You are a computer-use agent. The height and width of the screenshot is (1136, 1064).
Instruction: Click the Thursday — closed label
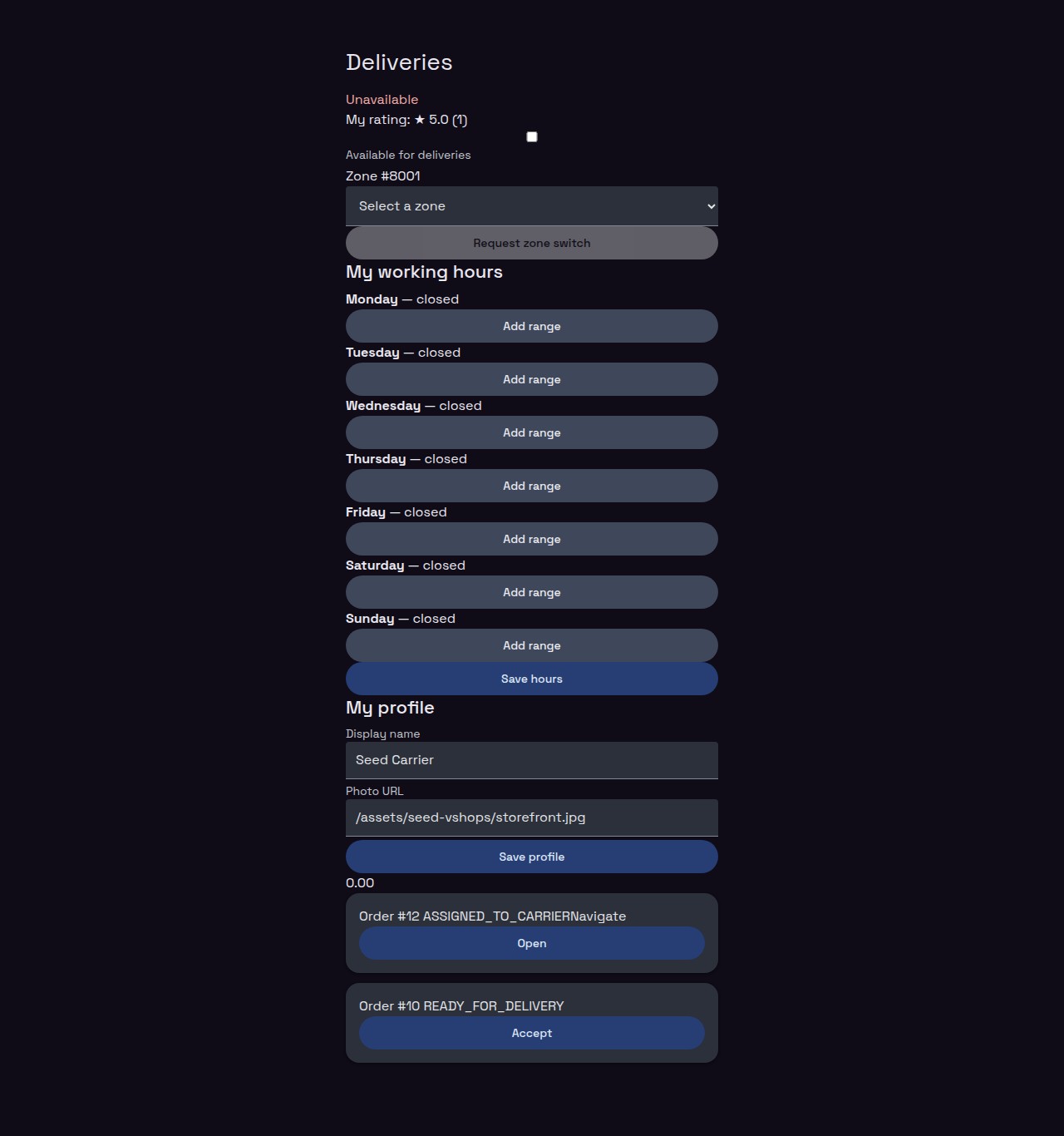click(x=406, y=459)
